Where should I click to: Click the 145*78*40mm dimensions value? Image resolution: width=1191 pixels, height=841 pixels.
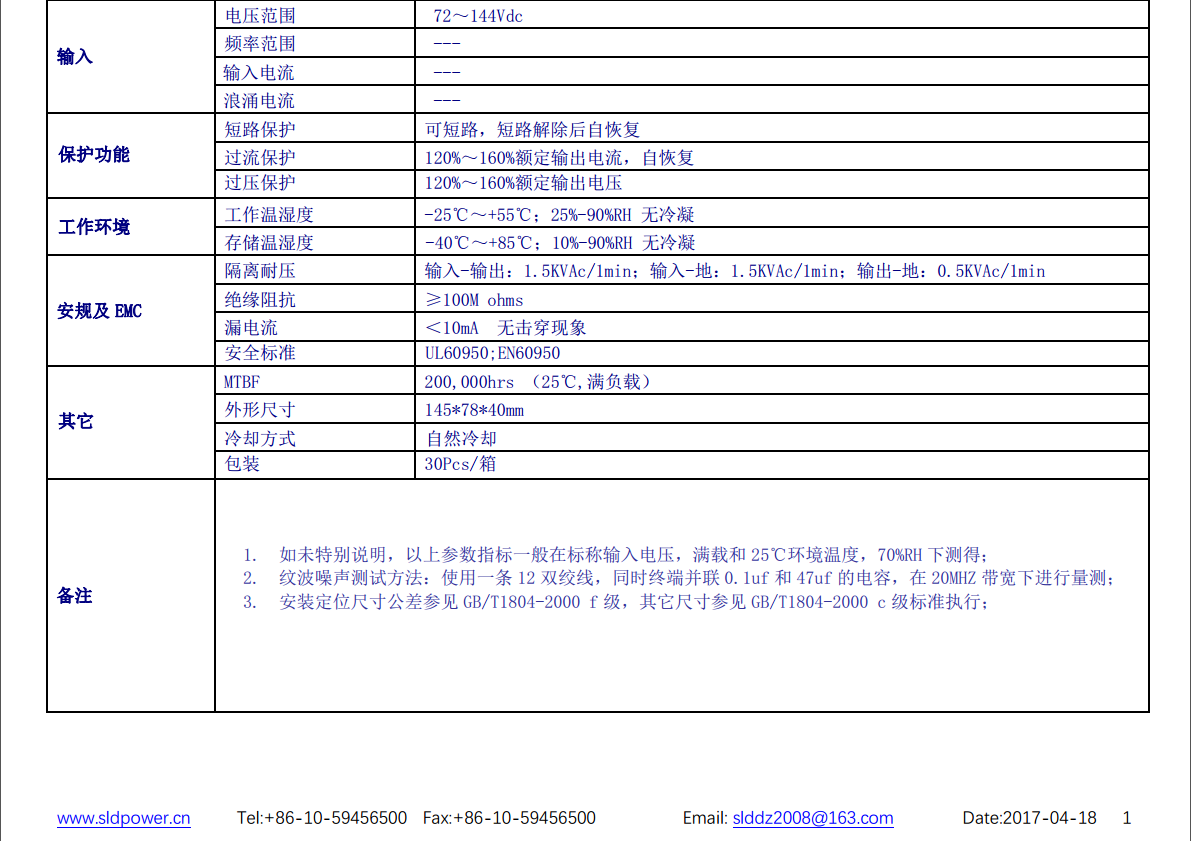click(474, 410)
